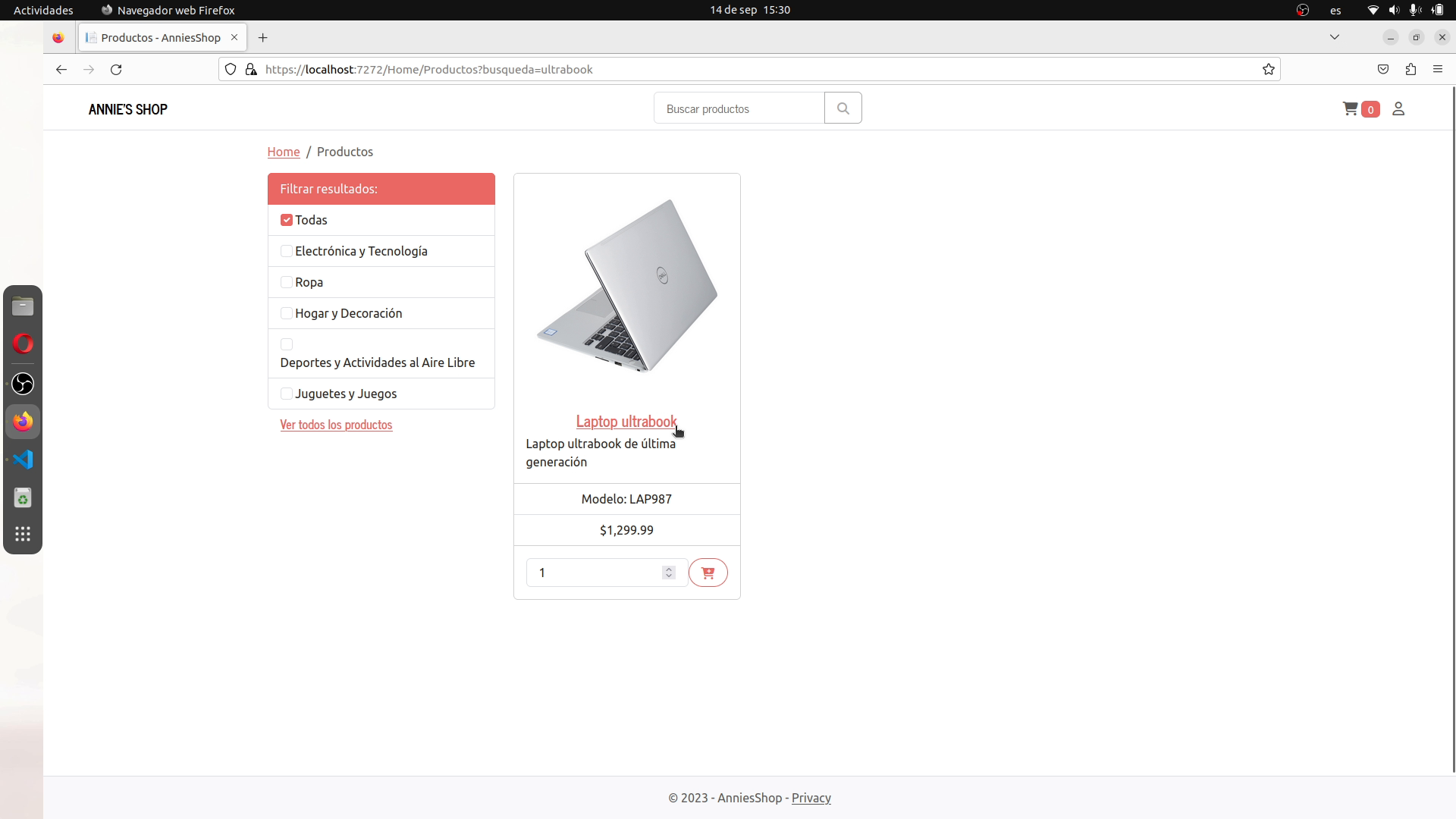Click the Laptop ultrabook de última generación description
Image resolution: width=1456 pixels, height=819 pixels.
click(601, 453)
